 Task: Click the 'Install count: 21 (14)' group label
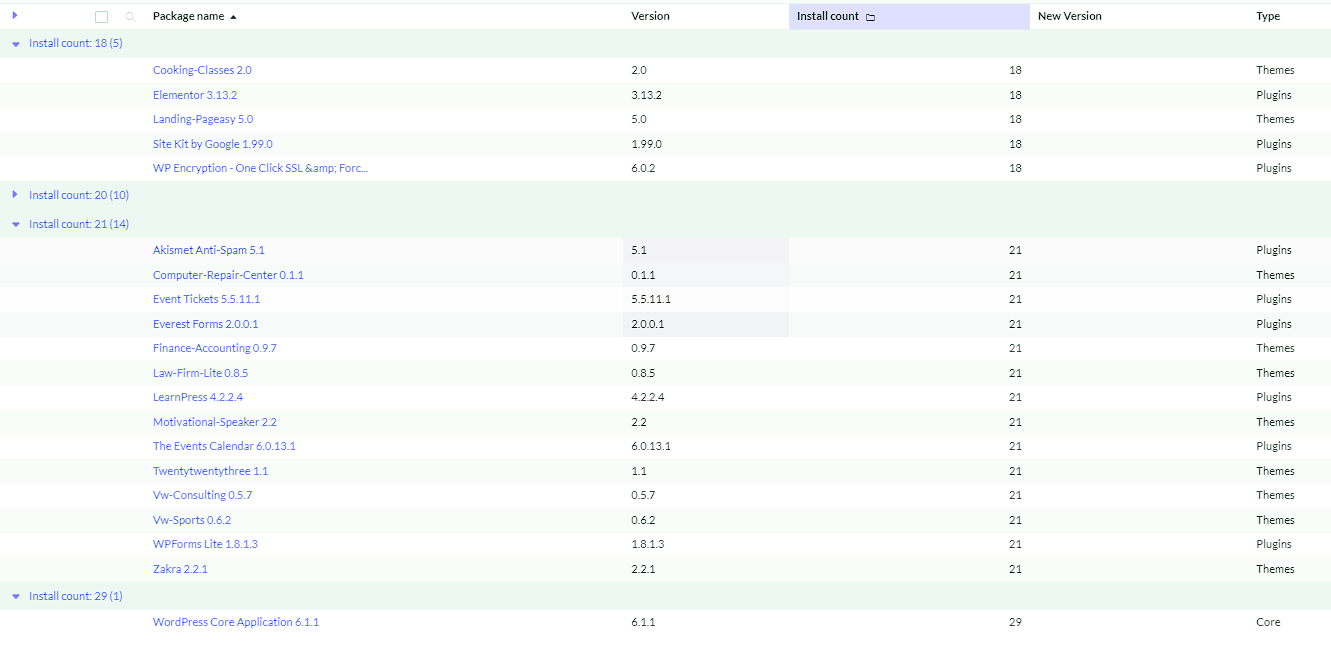click(x=79, y=224)
